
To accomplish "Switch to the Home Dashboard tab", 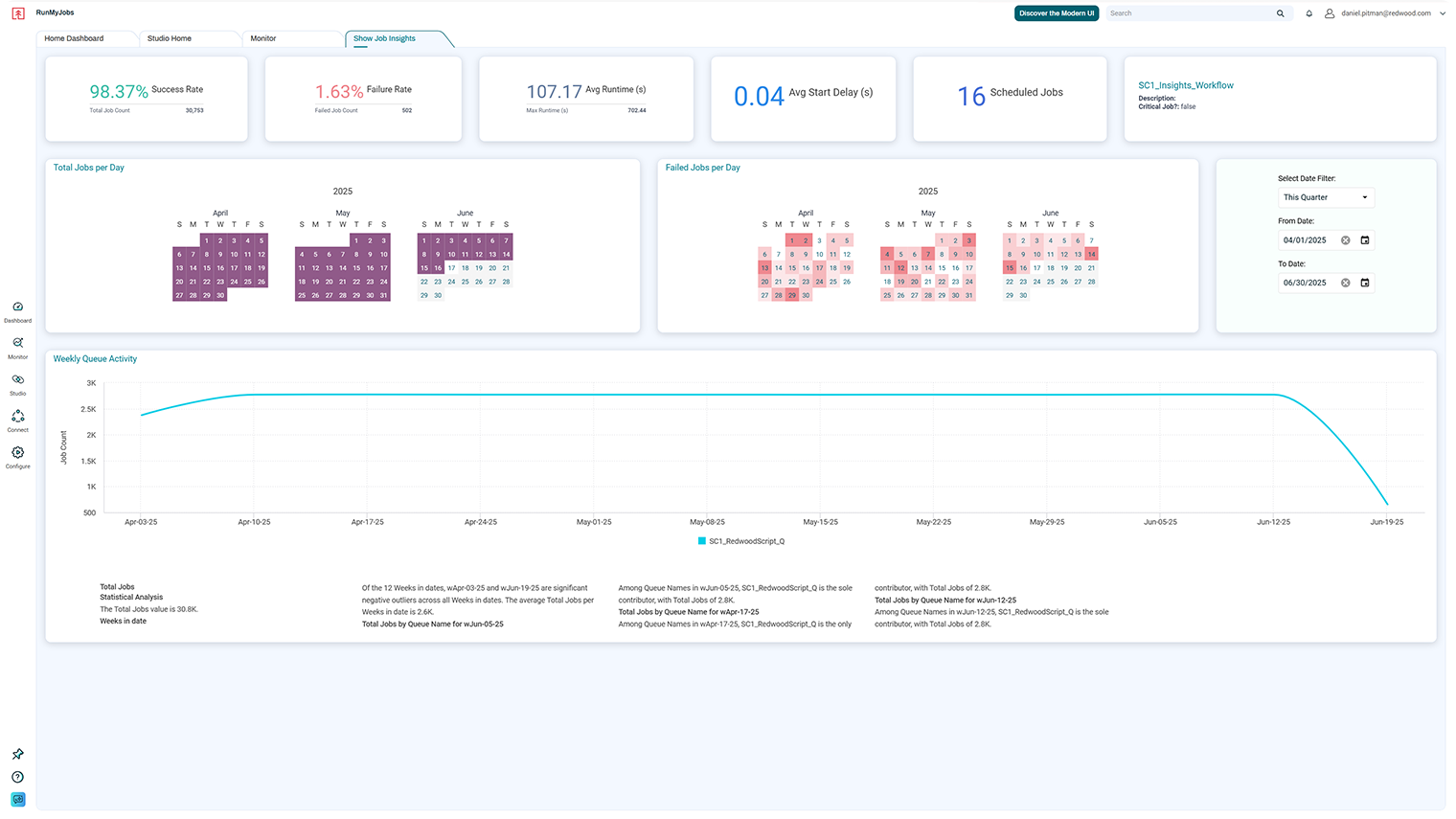I will pyautogui.click(x=77, y=38).
